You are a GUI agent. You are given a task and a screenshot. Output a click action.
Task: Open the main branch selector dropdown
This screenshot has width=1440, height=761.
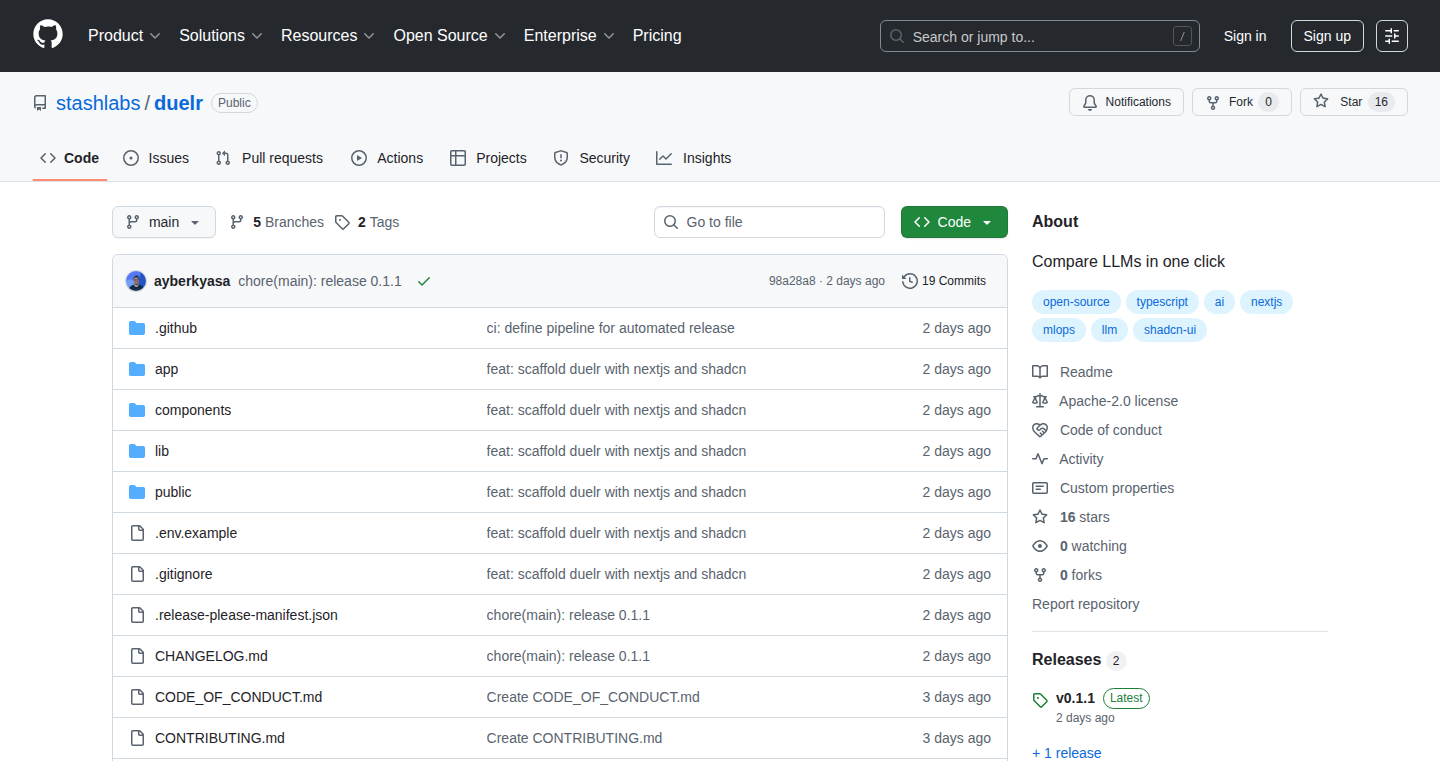click(164, 222)
